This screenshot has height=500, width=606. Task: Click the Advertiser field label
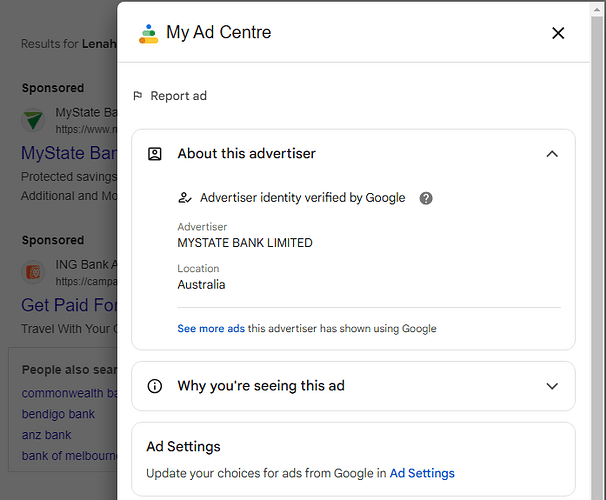202,227
